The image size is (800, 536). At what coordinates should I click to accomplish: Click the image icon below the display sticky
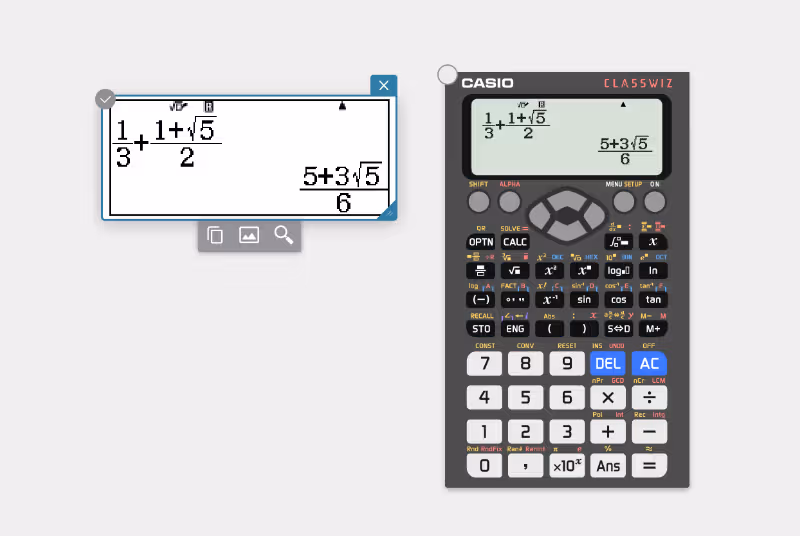tap(249, 235)
